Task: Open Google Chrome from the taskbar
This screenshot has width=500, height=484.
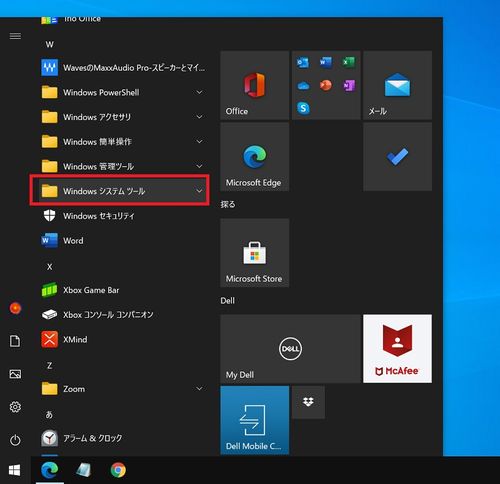Action: point(118,470)
